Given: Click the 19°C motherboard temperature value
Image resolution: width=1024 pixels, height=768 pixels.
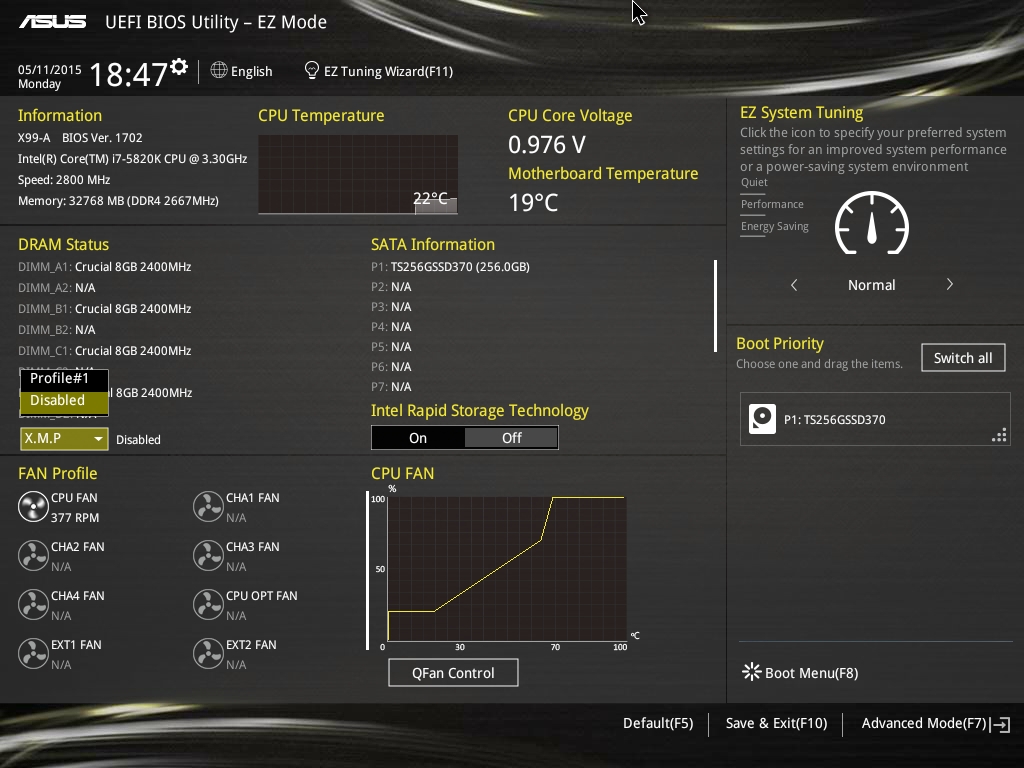Looking at the screenshot, I should (x=534, y=202).
